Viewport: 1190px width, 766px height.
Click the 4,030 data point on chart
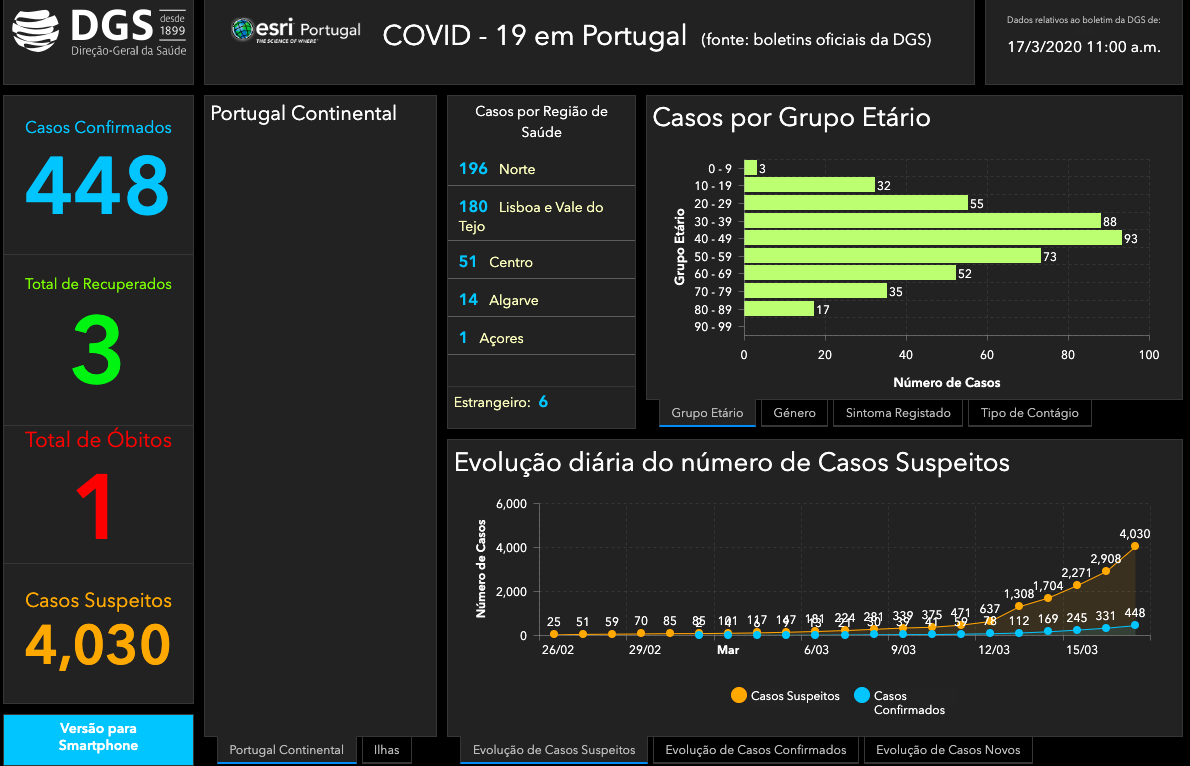1134,546
